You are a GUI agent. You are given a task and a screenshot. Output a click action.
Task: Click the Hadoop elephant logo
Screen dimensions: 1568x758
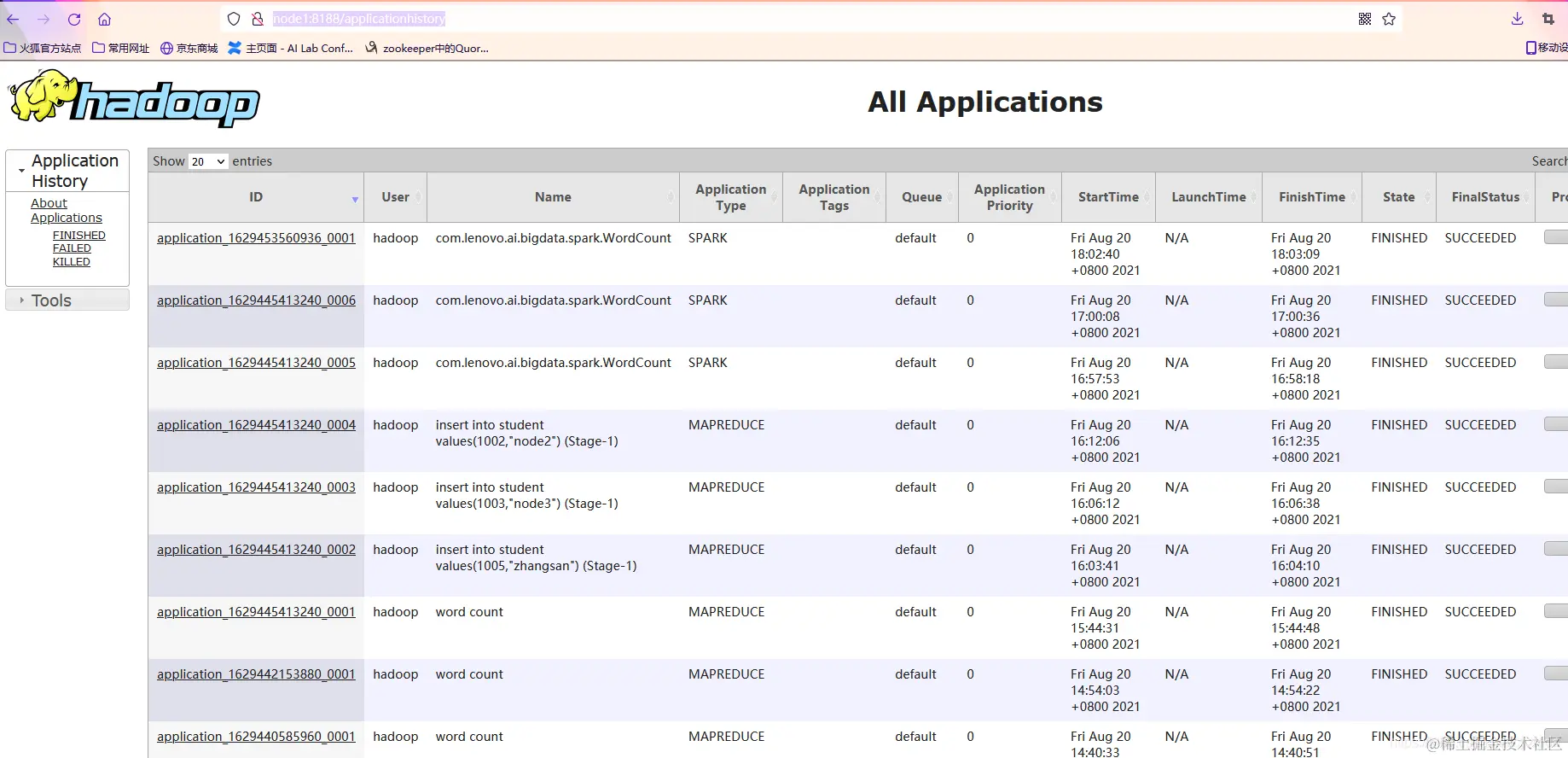point(135,99)
